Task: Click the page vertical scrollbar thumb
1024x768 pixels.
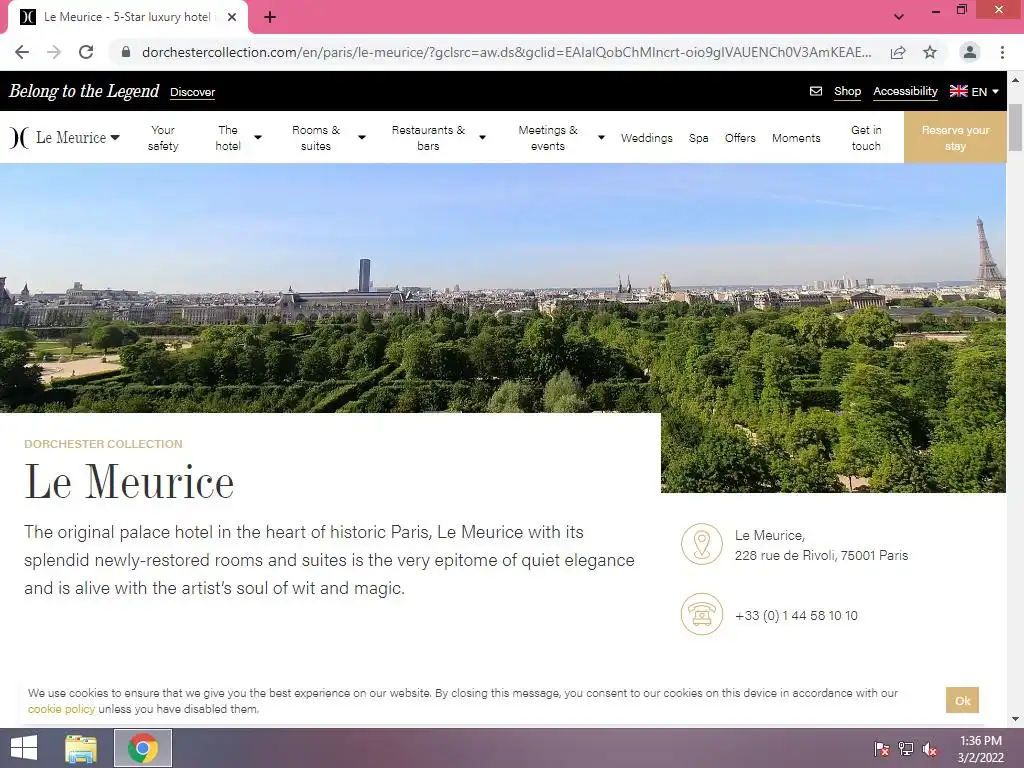Action: tap(1016, 127)
